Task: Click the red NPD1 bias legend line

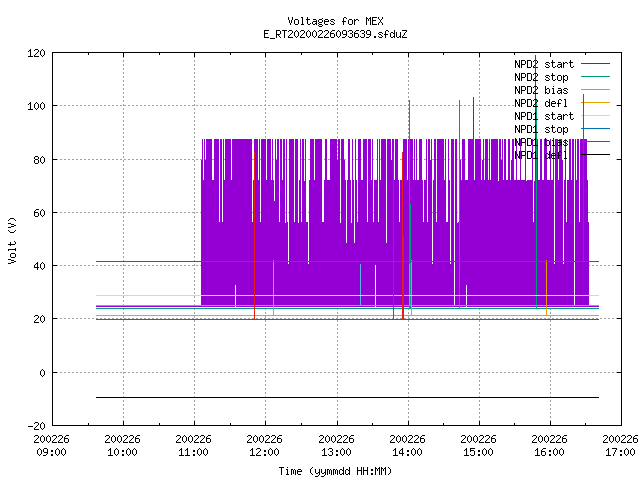Action: [x=595, y=142]
